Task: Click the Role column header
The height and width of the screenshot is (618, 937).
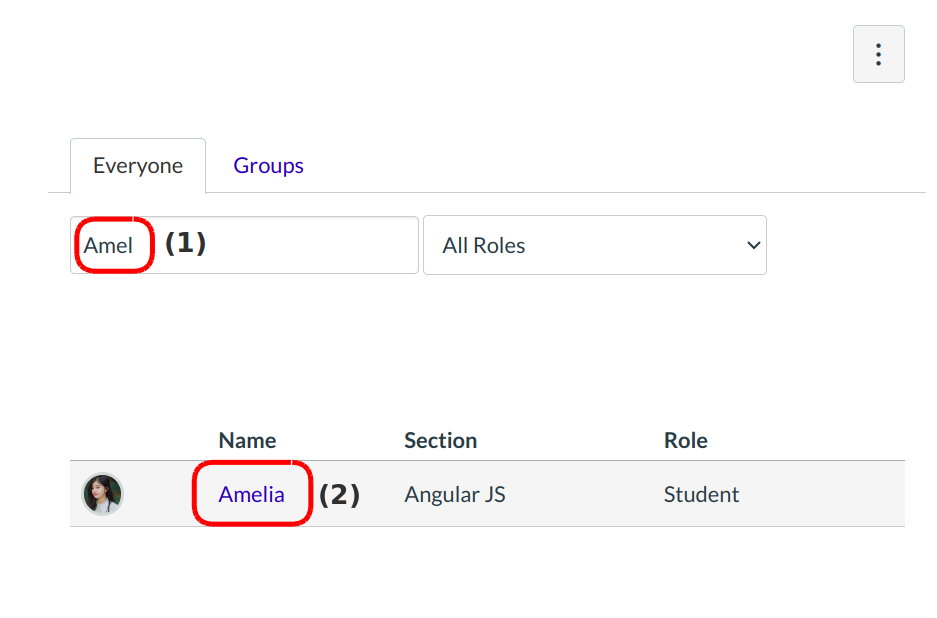Action: pyautogui.click(x=685, y=440)
